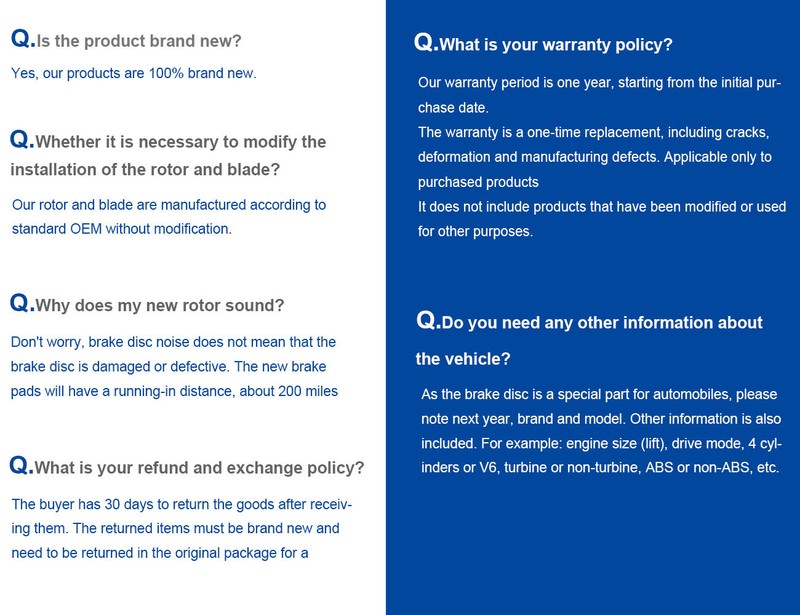Click the line 'ABS or non-ABS, etc.'
This screenshot has height=615, width=800.
[x=600, y=468]
